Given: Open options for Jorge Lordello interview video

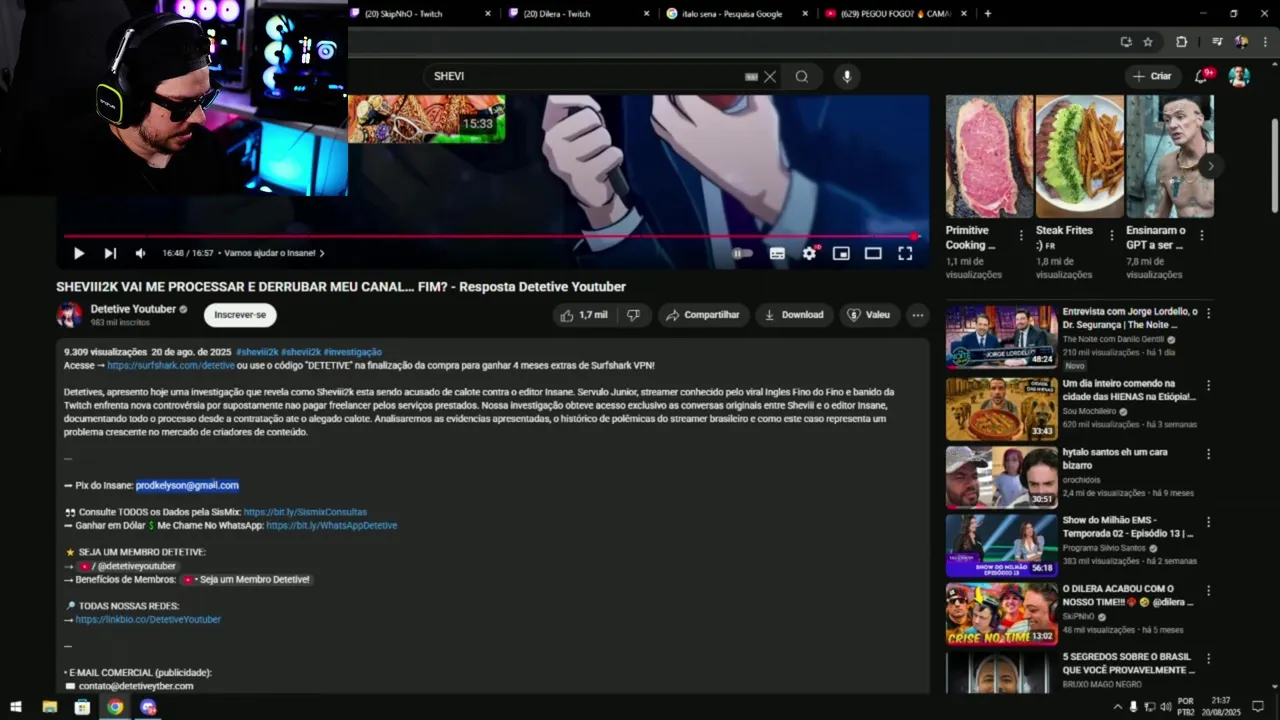Looking at the screenshot, I should click(1208, 313).
